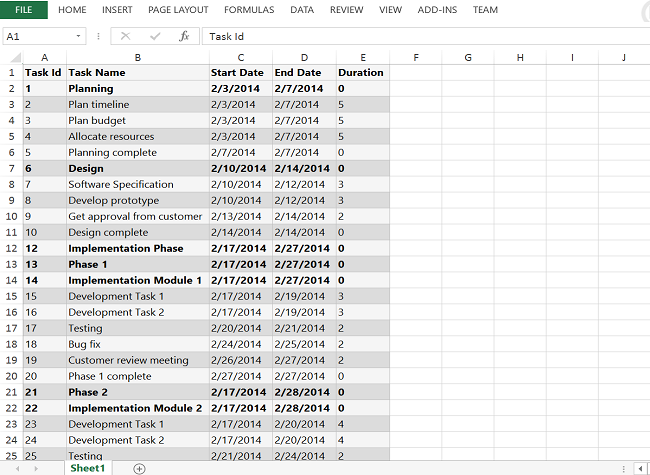Open the REVIEW tab
The image size is (650, 475).
[347, 10]
